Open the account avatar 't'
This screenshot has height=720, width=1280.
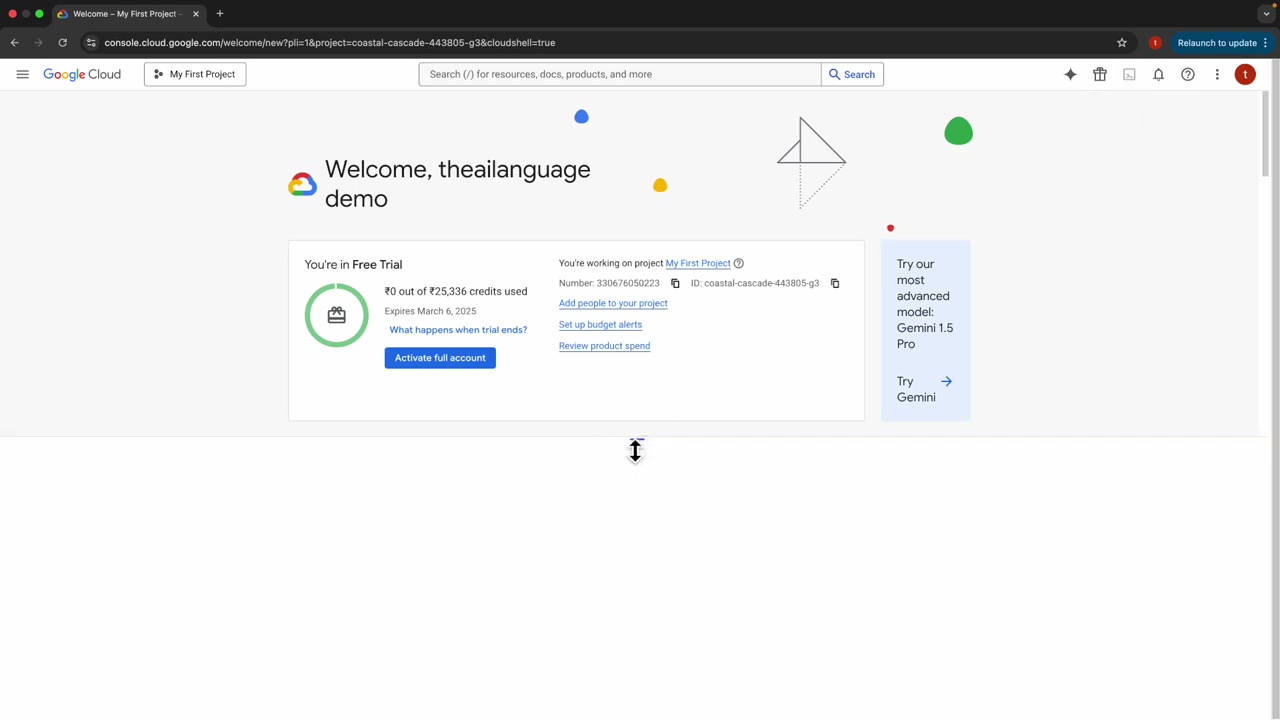[x=1245, y=74]
